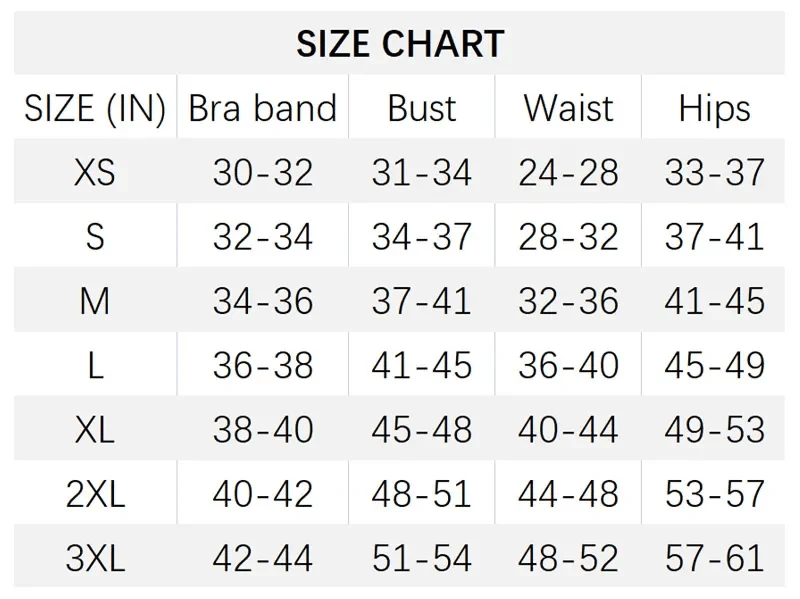Select 2XL waist value 44-48

[x=568, y=494]
